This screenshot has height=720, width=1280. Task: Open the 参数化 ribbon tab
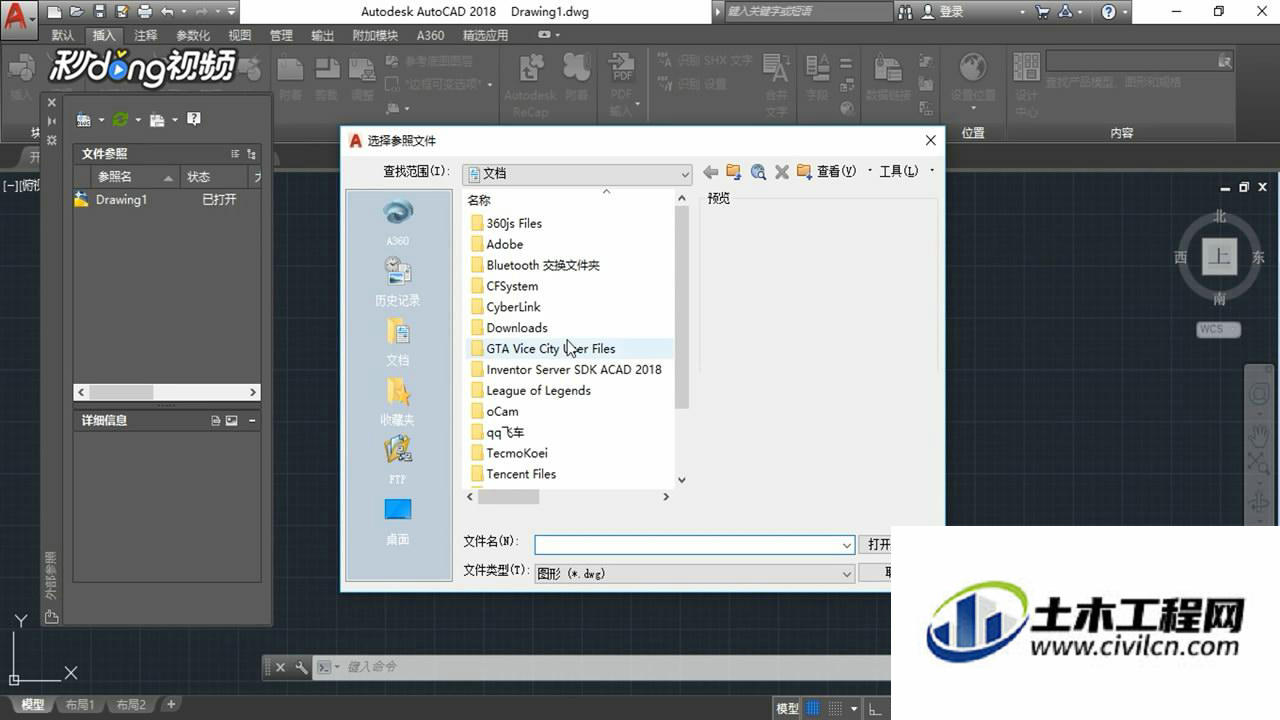click(193, 35)
